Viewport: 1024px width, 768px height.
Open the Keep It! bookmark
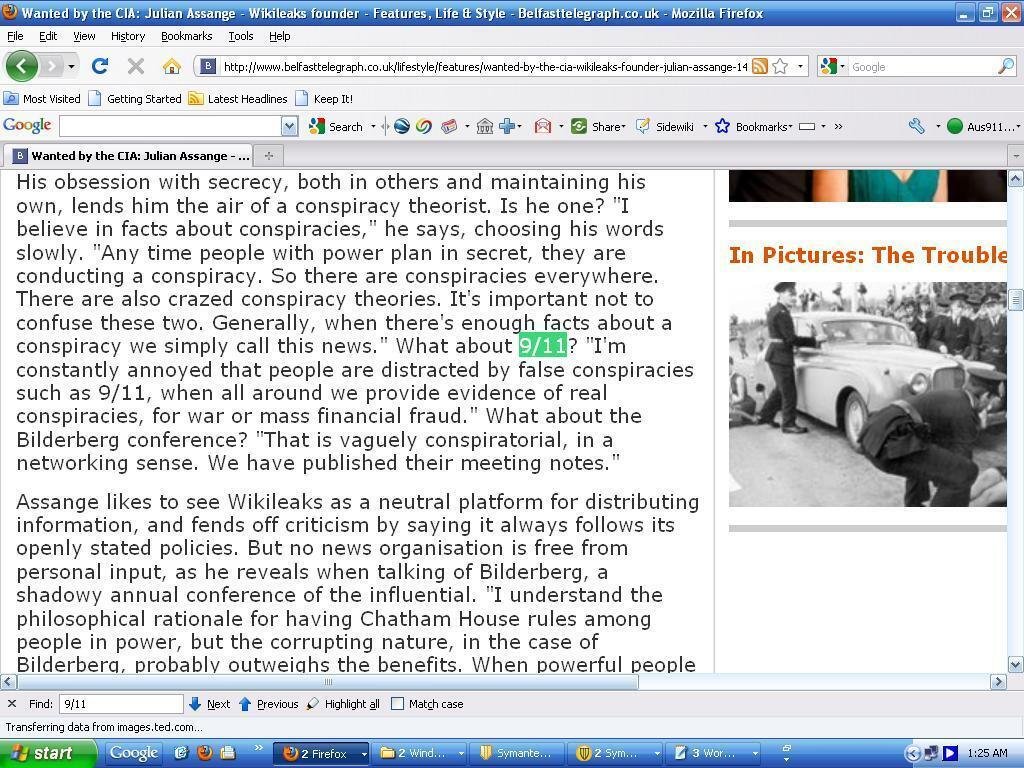click(x=324, y=99)
